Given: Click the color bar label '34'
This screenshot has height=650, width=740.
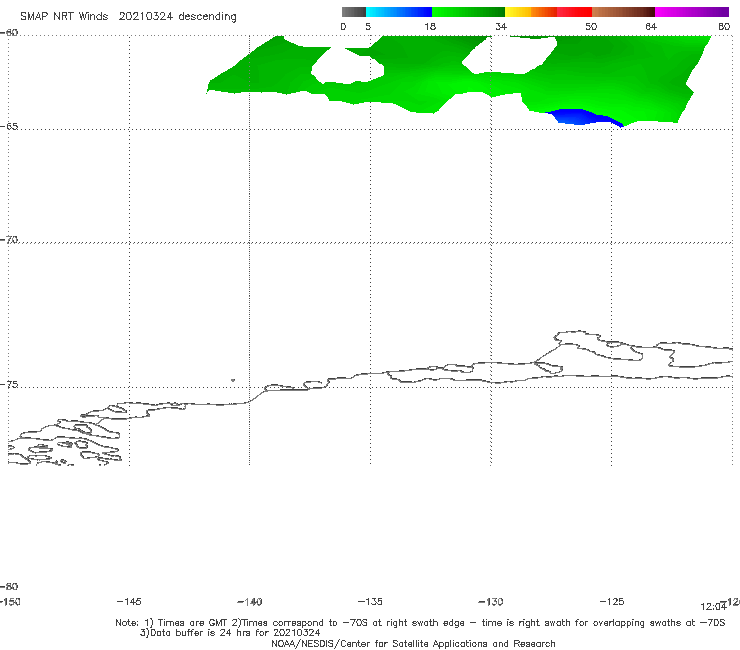Looking at the screenshot, I should point(501,26).
